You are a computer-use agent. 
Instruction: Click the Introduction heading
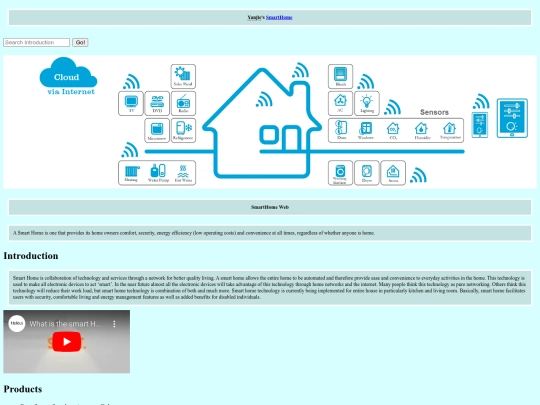pyautogui.click(x=31, y=256)
